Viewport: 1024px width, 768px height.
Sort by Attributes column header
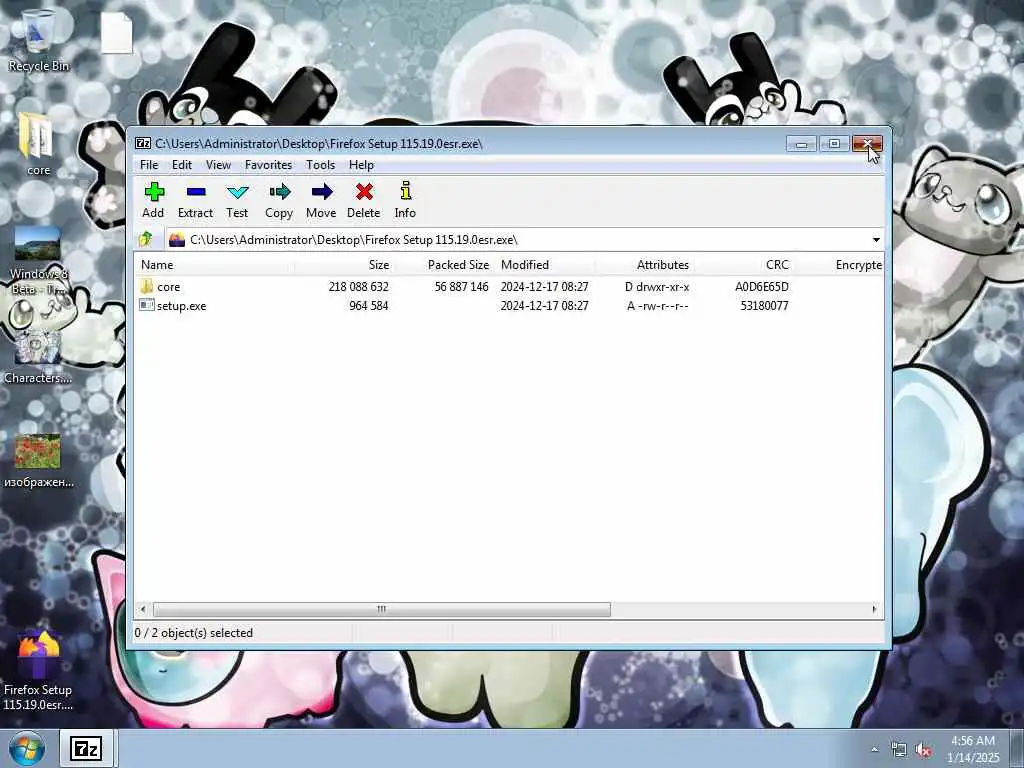(x=645, y=264)
